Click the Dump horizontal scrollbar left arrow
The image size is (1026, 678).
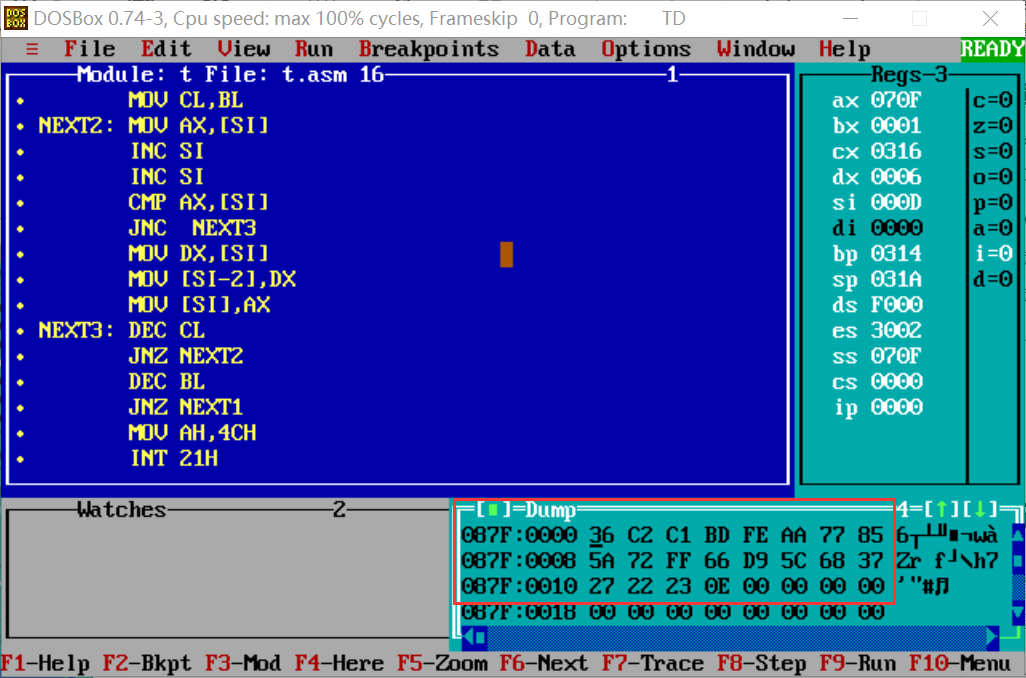468,637
